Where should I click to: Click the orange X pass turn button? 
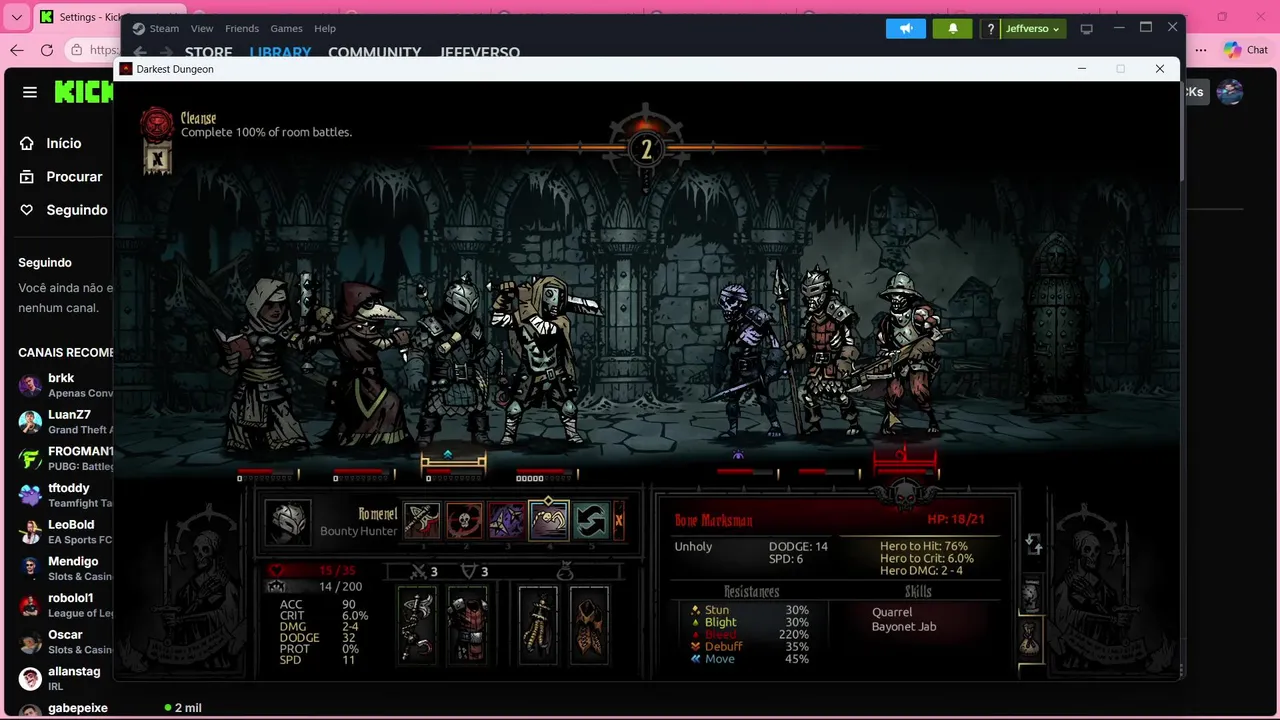click(x=619, y=521)
